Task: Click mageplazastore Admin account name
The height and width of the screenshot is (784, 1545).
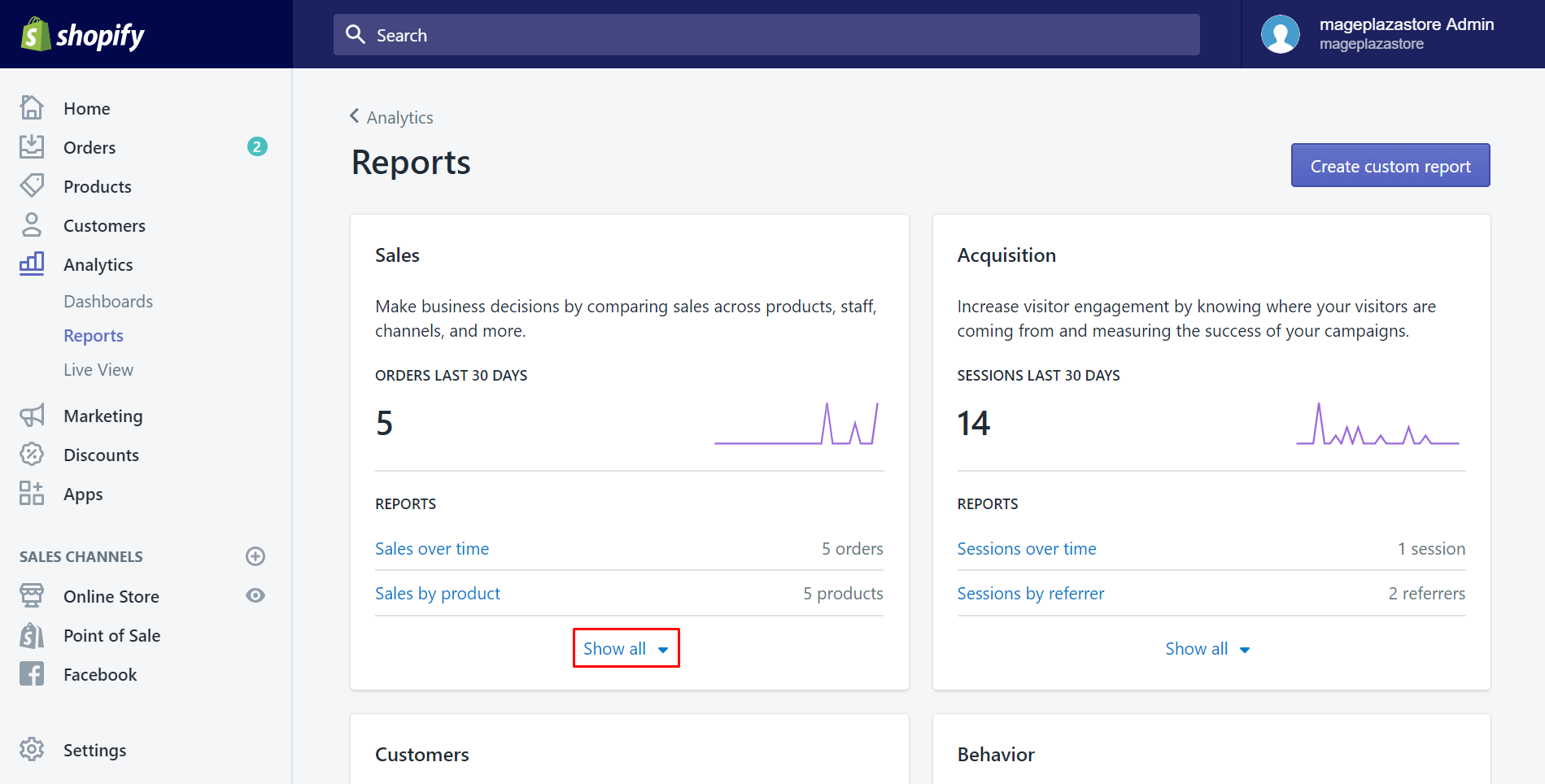Action: pos(1407,24)
